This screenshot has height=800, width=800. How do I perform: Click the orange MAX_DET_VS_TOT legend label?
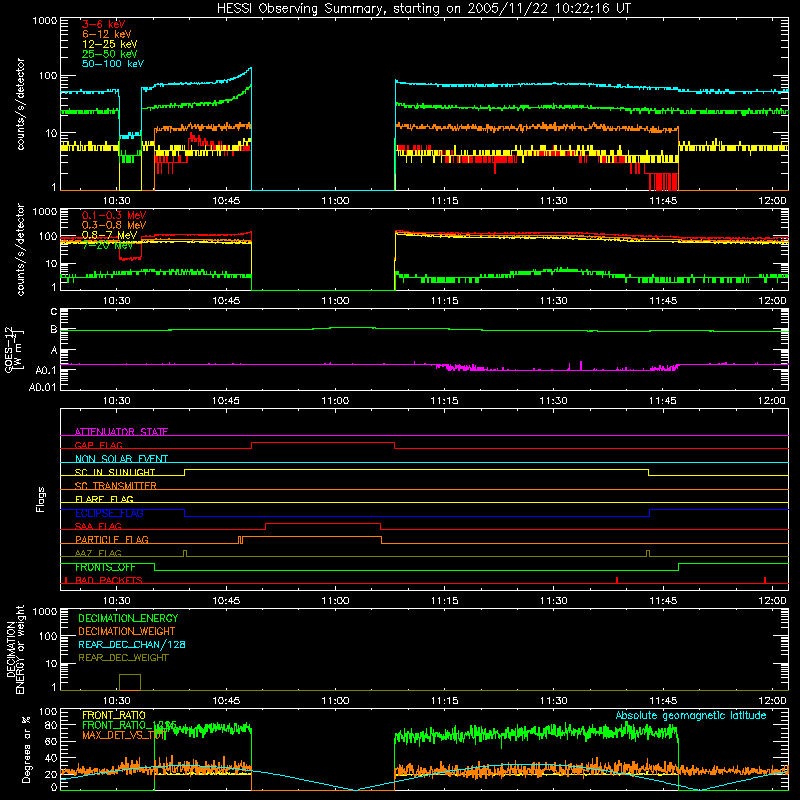(124, 735)
